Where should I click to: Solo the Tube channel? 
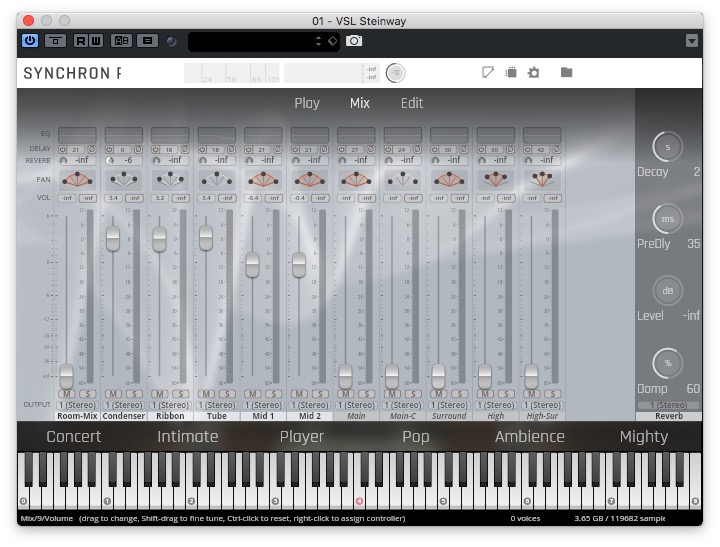click(227, 394)
